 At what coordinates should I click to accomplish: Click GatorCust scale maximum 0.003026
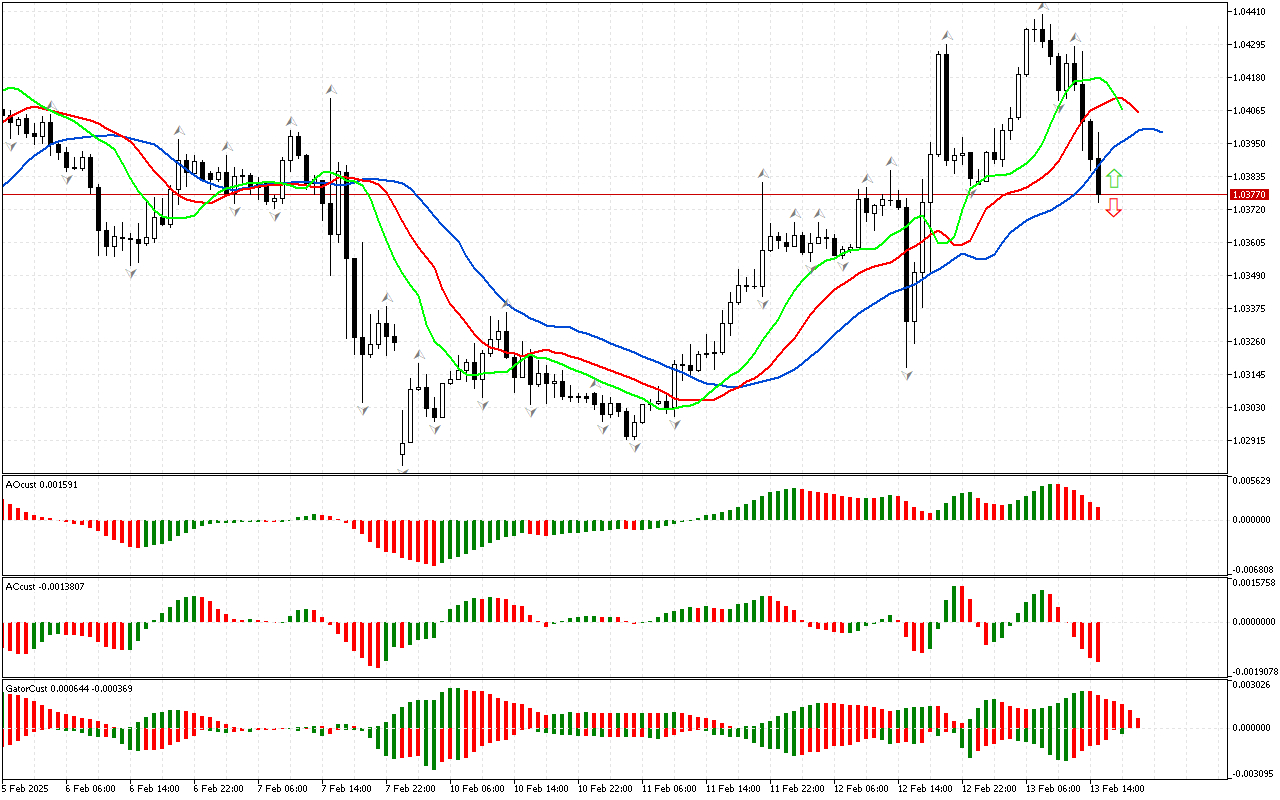(1252, 685)
